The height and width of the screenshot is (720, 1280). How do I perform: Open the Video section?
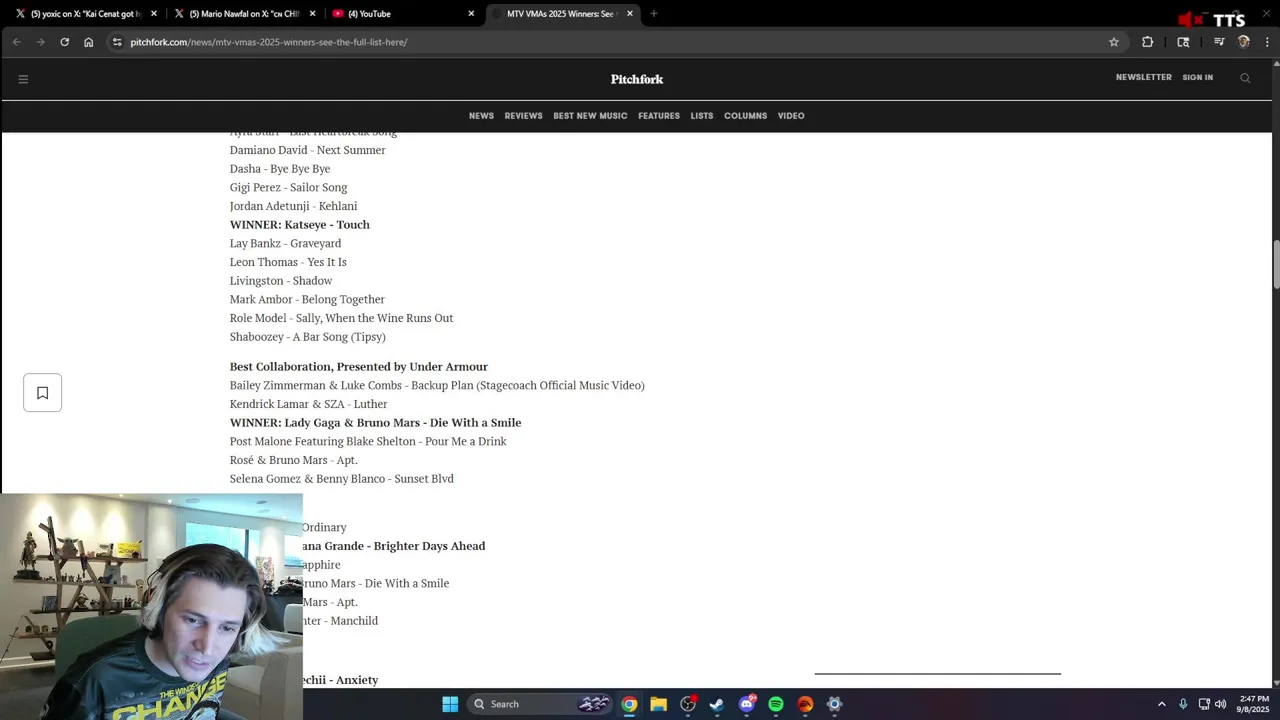tap(791, 116)
